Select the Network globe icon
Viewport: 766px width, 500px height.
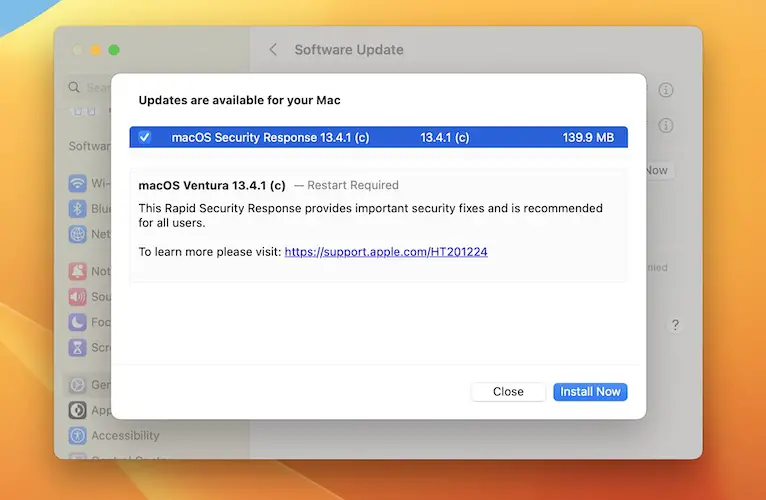coord(77,234)
